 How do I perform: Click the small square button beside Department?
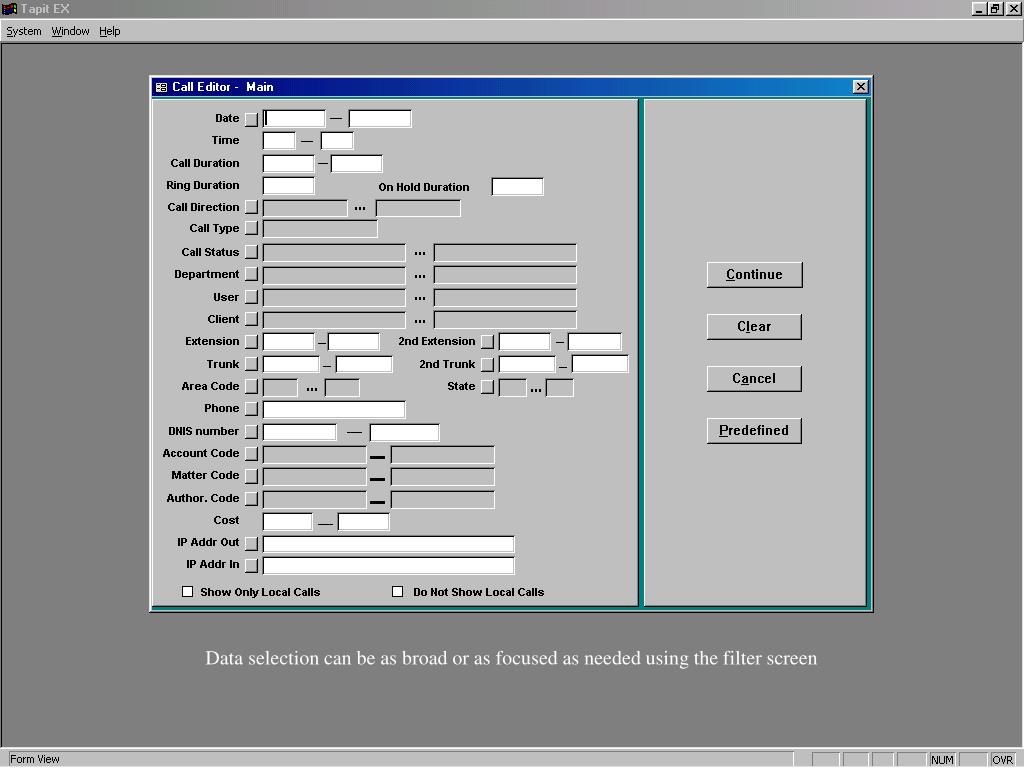(251, 275)
